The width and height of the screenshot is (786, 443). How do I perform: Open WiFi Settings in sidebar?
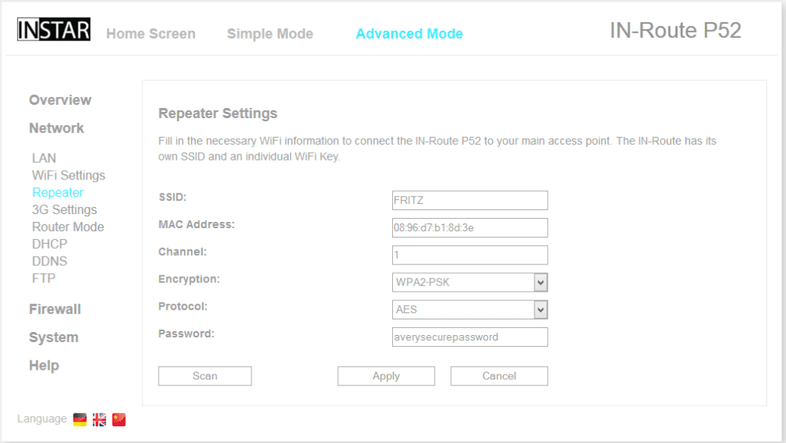coord(68,175)
